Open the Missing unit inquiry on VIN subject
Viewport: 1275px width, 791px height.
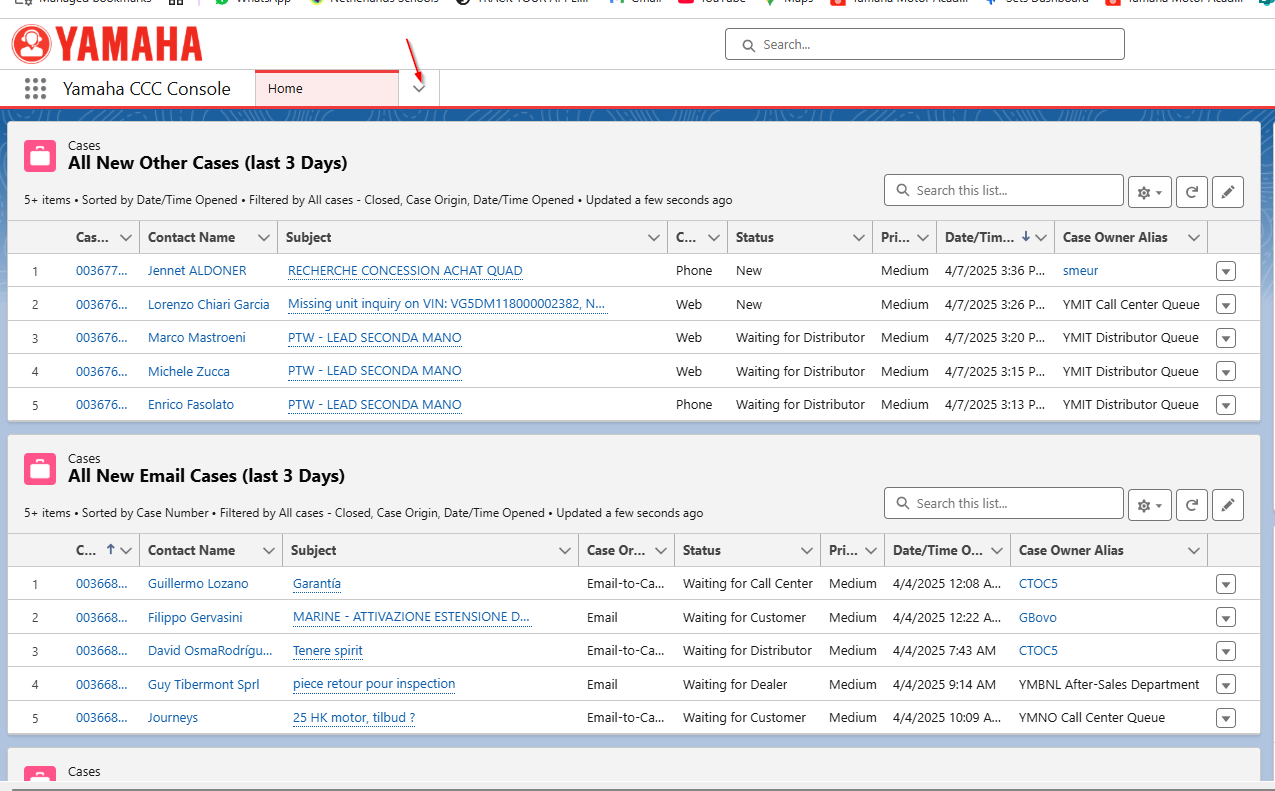pyautogui.click(x=447, y=304)
